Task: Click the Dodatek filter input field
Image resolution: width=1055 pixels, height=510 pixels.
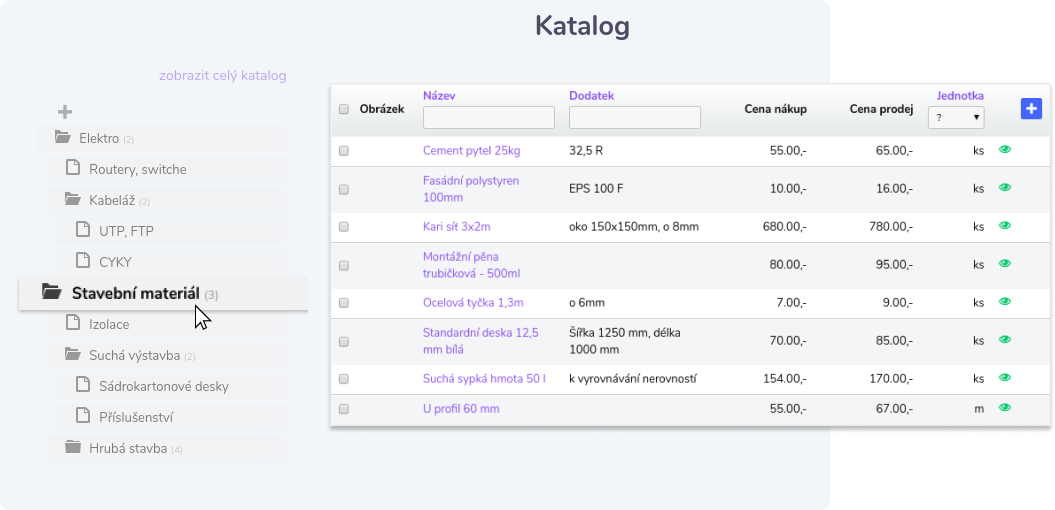Action: pyautogui.click(x=634, y=118)
